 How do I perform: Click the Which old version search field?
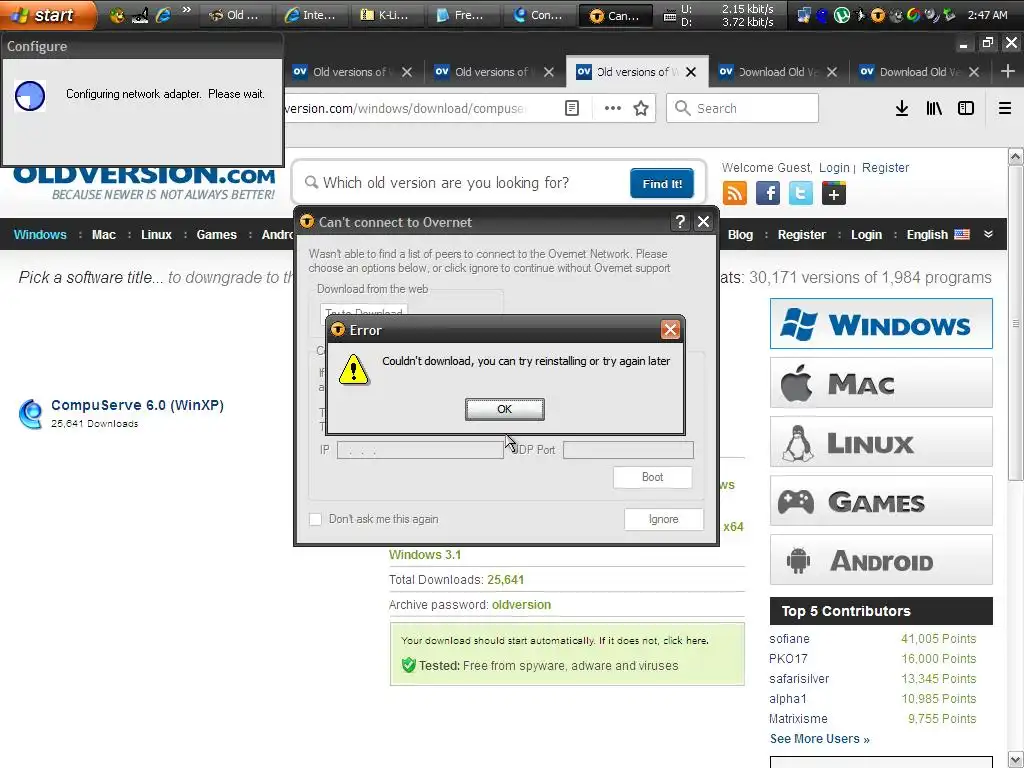[464, 183]
